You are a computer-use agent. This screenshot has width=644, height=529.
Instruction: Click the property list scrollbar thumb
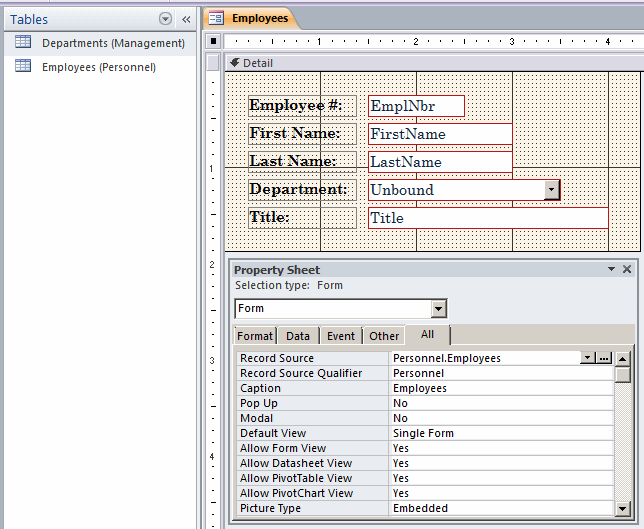tap(623, 375)
